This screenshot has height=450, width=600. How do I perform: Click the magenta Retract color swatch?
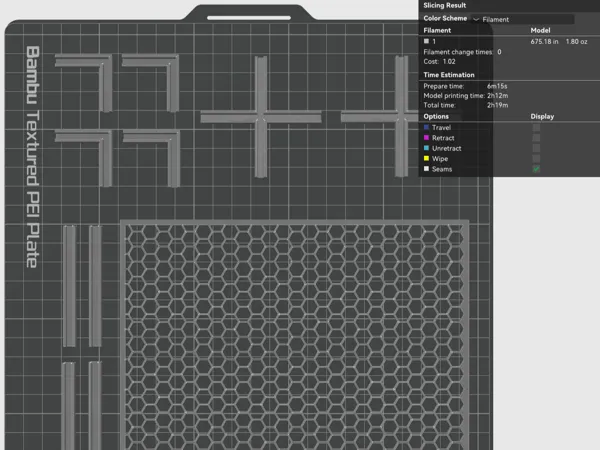tap(426, 138)
